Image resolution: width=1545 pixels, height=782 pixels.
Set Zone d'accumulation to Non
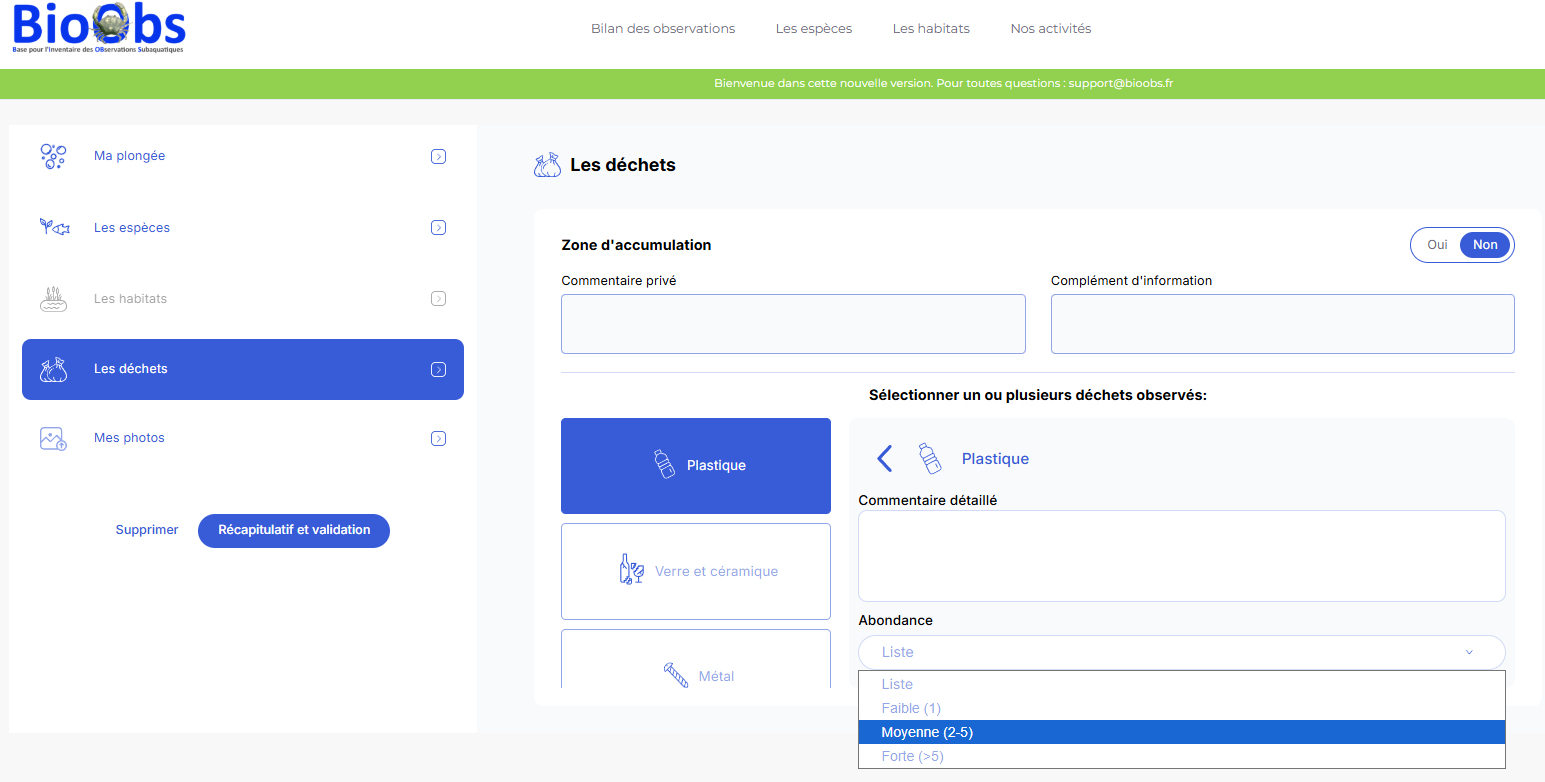pyautogui.click(x=1485, y=245)
